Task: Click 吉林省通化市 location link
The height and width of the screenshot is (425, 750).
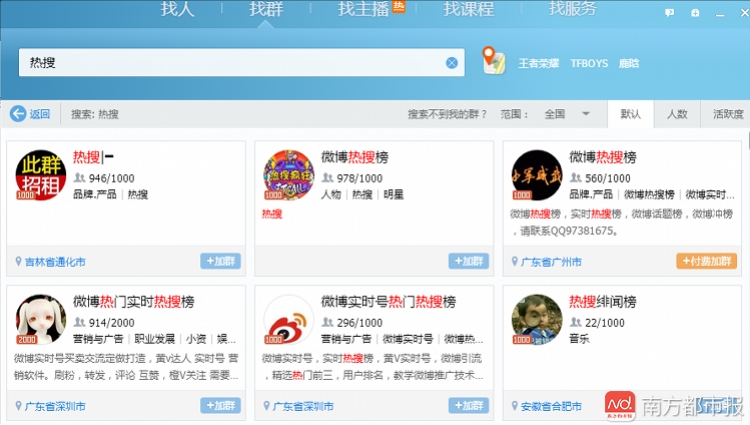Action: (55, 262)
